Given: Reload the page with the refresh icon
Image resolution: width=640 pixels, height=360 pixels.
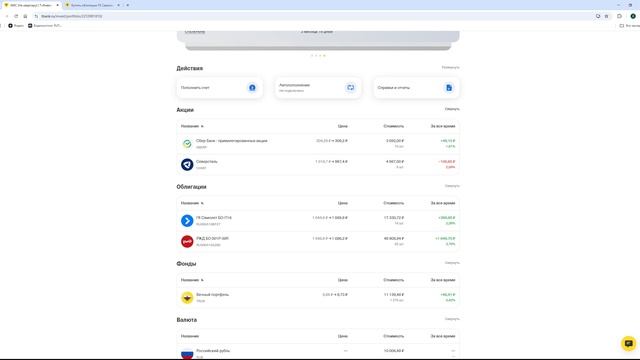Looking at the screenshot, I should click(16, 16).
